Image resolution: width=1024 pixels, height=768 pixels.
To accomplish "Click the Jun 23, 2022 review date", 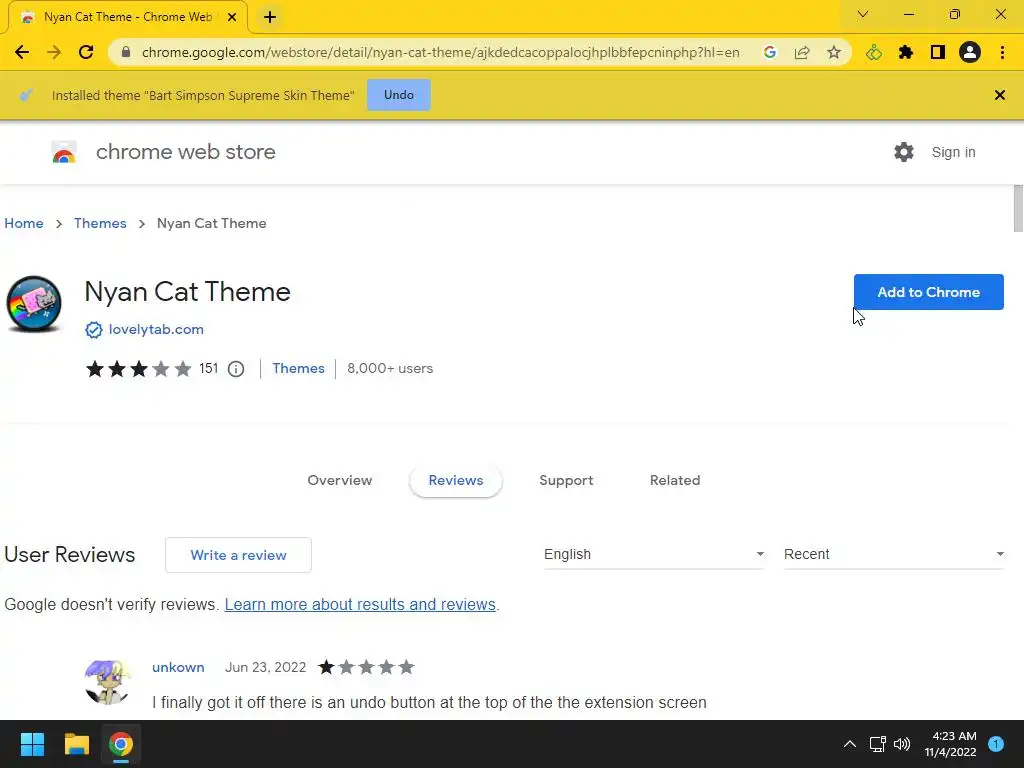I will pos(265,667).
